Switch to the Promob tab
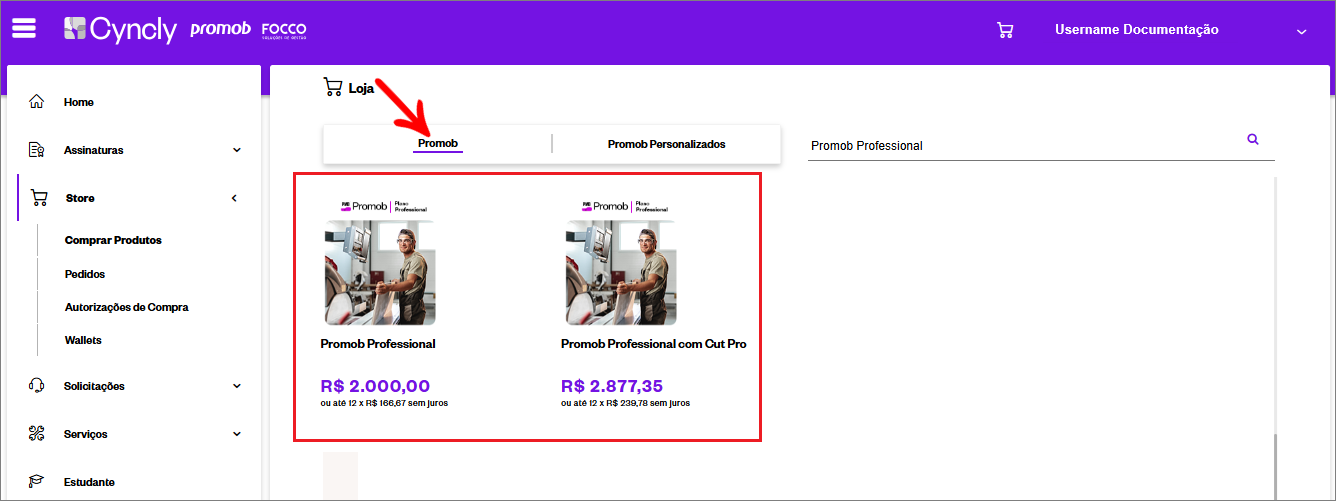This screenshot has height=501, width=1336. click(x=437, y=144)
